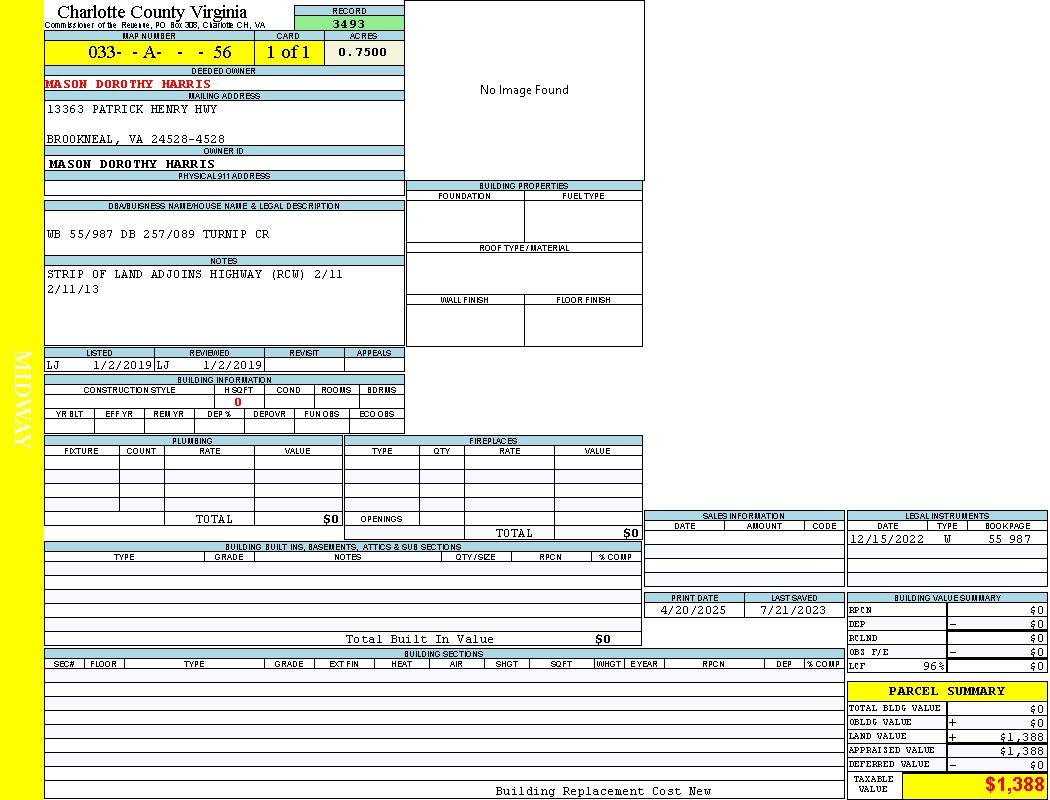Select the legal description text WB 55/987
The image size is (1050, 800).
click(158, 234)
